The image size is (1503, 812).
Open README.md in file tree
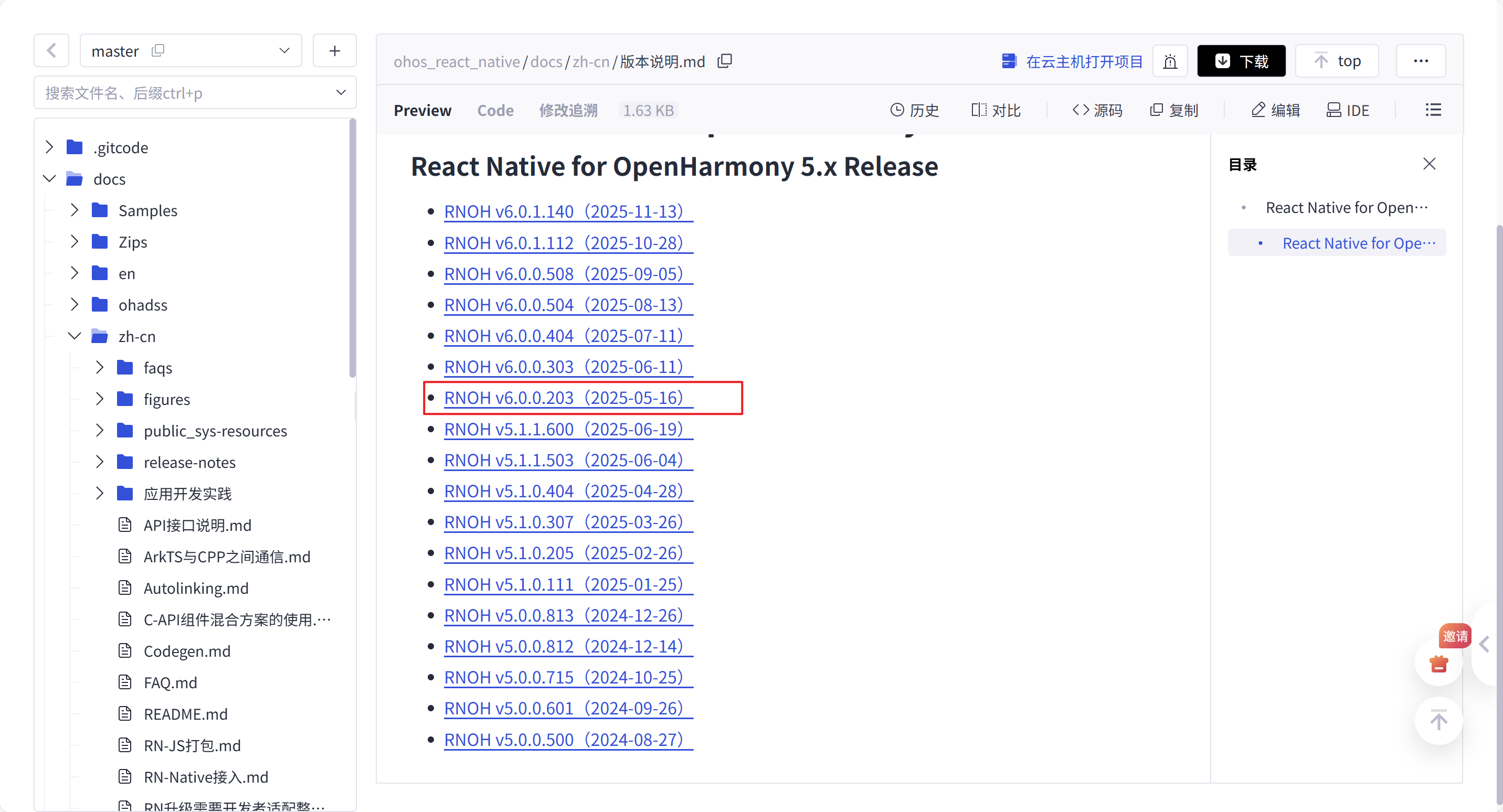pos(186,714)
